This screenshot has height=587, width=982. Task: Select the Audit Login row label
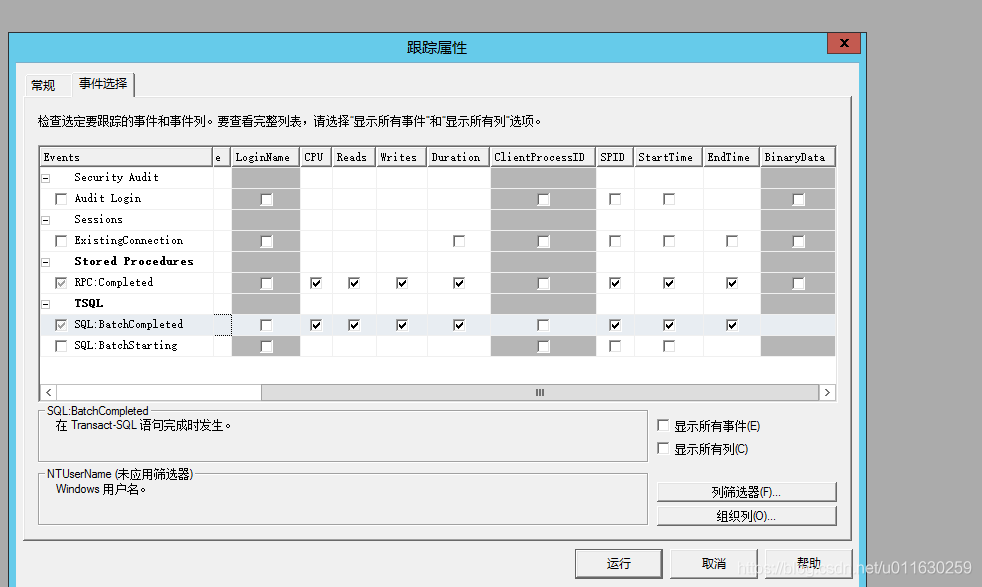click(x=108, y=199)
